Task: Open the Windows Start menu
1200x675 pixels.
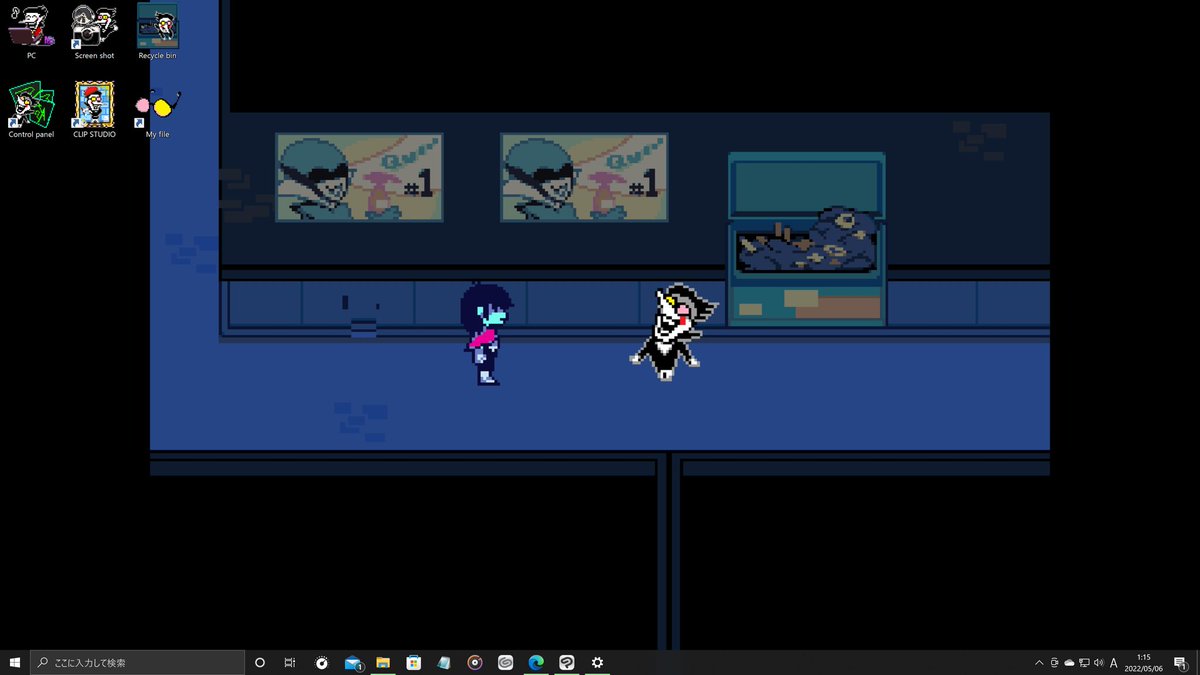Action: coord(15,662)
